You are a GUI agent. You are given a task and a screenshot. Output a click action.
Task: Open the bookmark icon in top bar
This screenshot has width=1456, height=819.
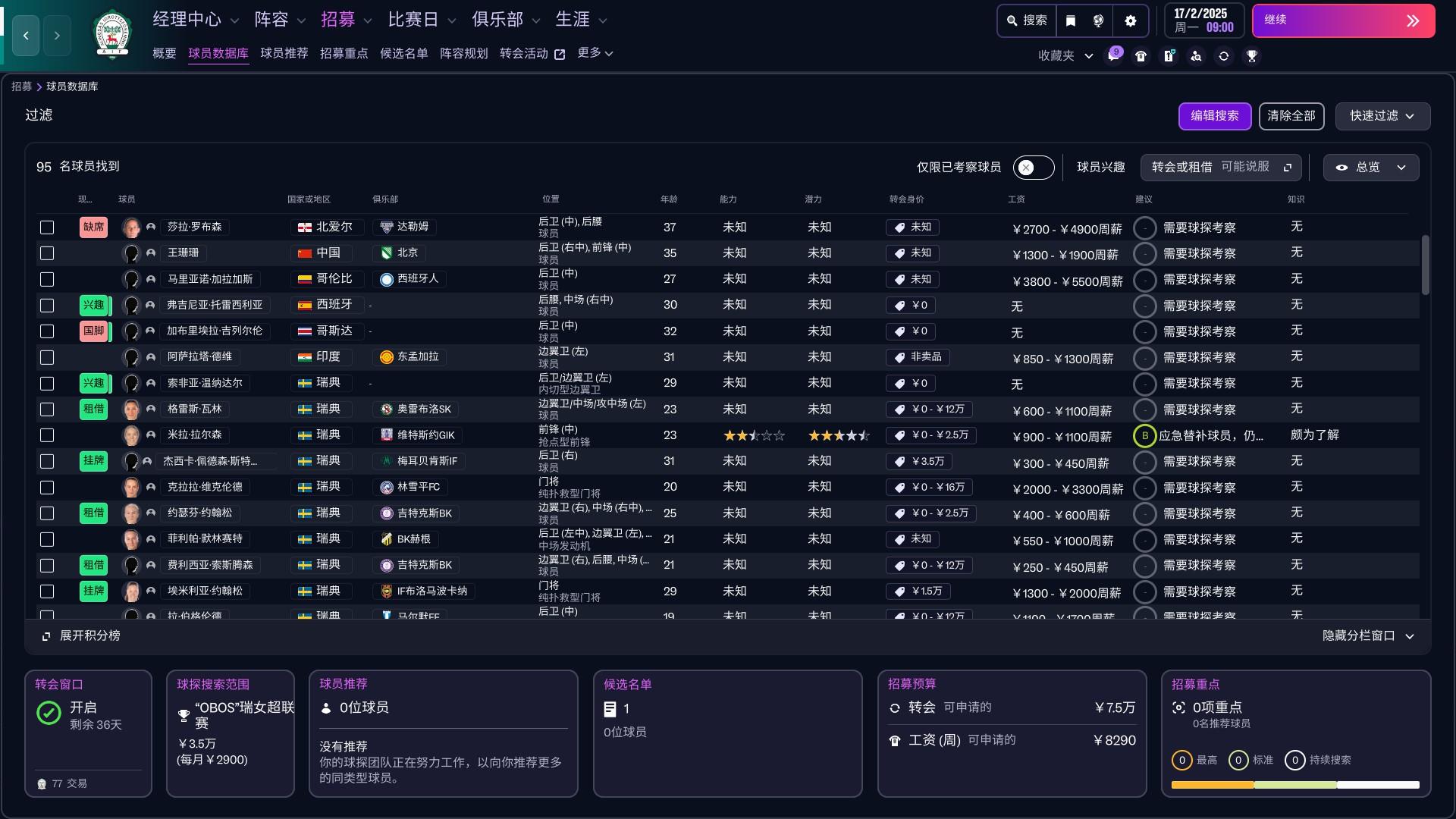click(x=1070, y=20)
